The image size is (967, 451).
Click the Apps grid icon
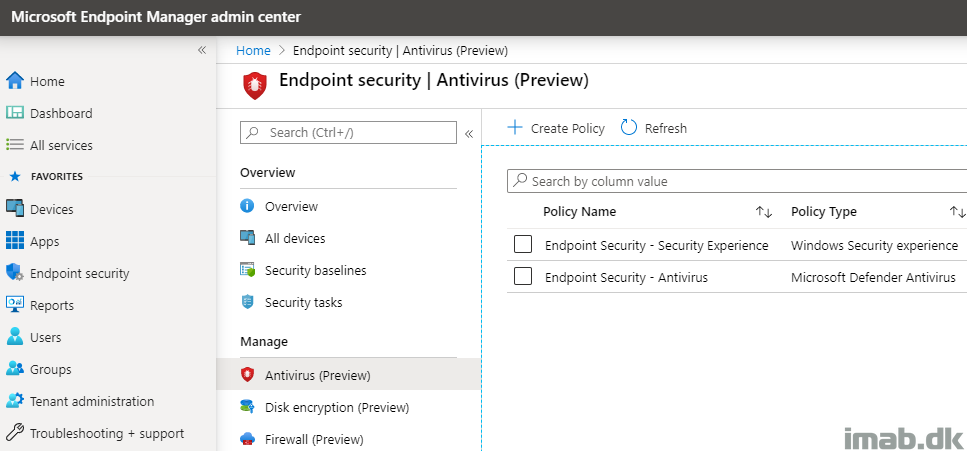pos(15,241)
